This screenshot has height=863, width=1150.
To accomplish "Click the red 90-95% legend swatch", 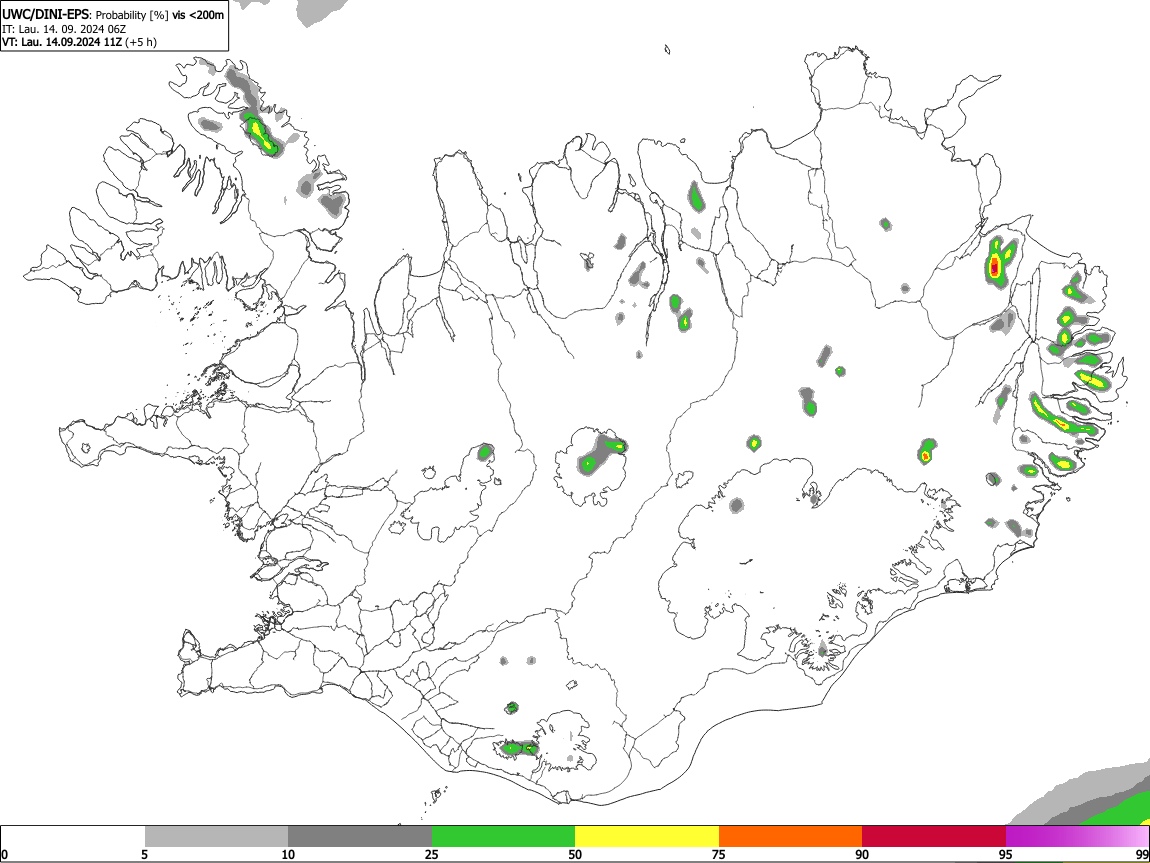I will 934,836.
